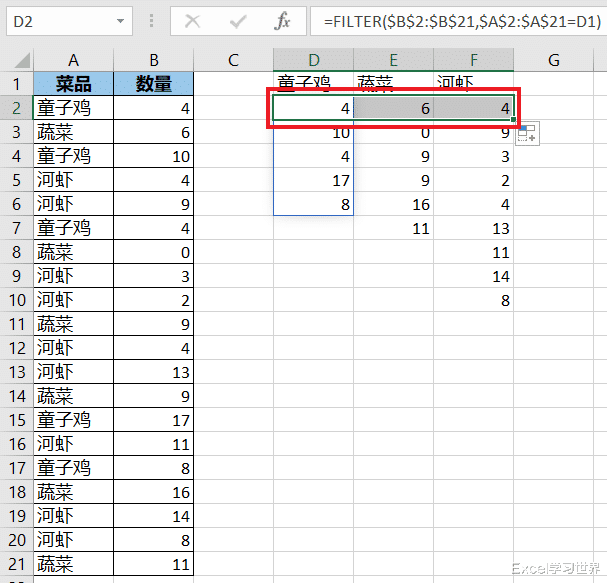Select cell B13 with value 13
This screenshot has width=607, height=583.
click(154, 372)
